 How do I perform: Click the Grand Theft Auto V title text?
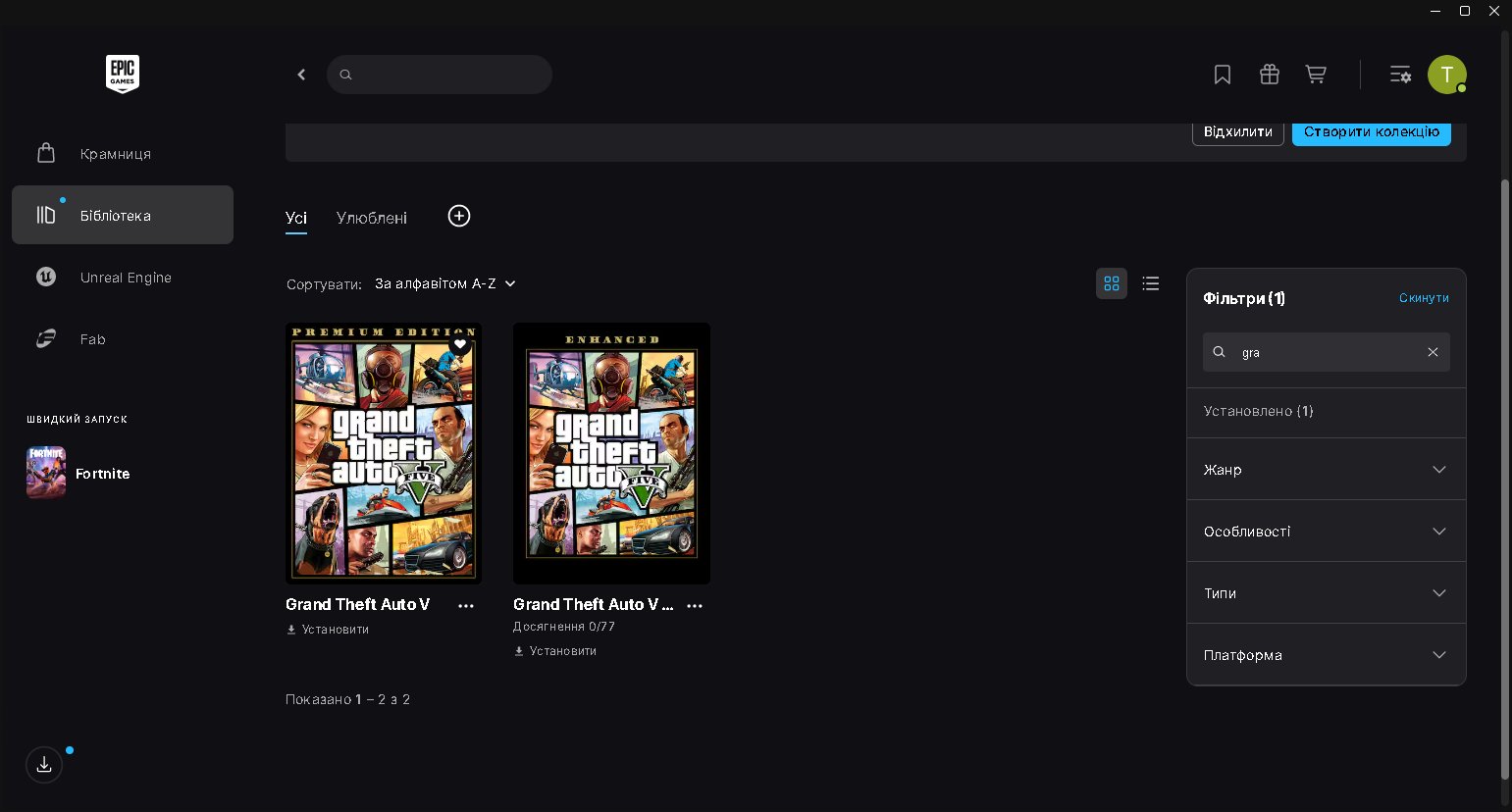(x=358, y=605)
